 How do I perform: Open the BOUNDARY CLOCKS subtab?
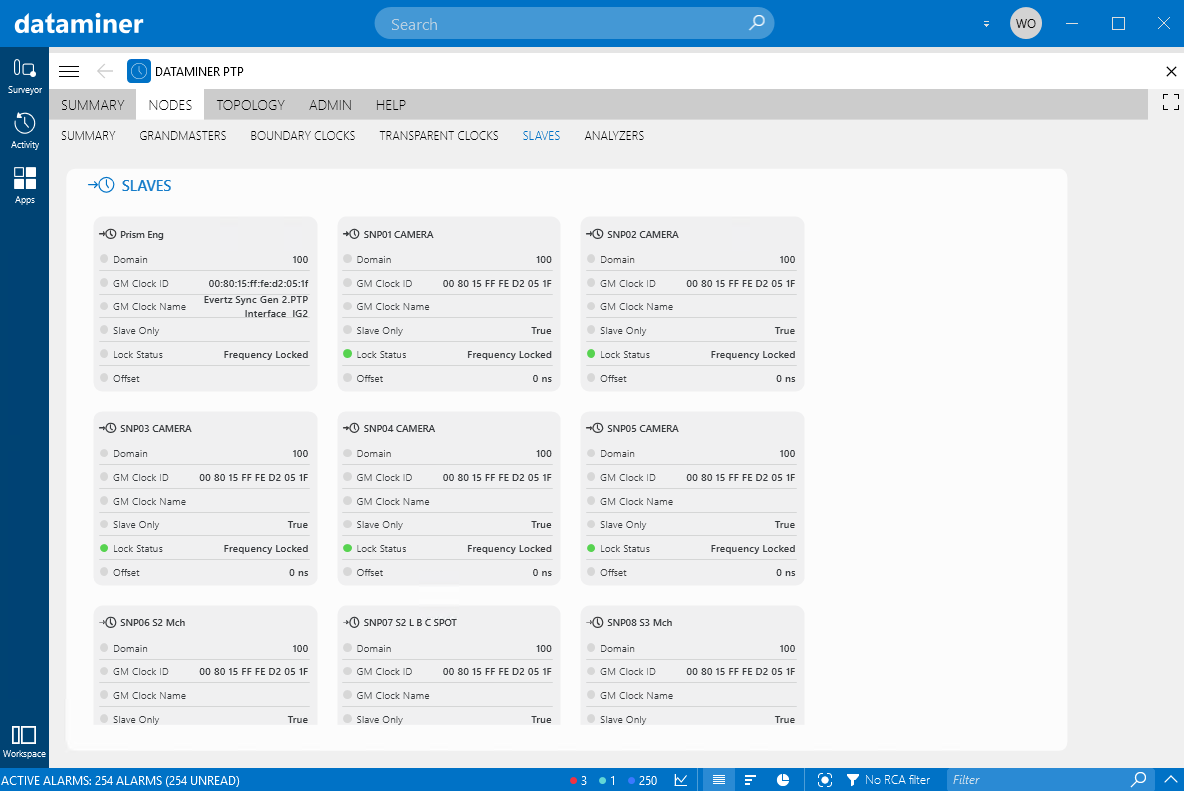[x=303, y=136]
